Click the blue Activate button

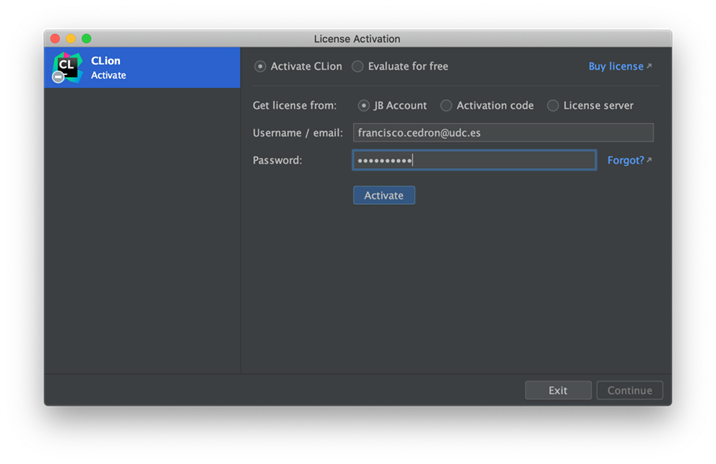coord(384,195)
